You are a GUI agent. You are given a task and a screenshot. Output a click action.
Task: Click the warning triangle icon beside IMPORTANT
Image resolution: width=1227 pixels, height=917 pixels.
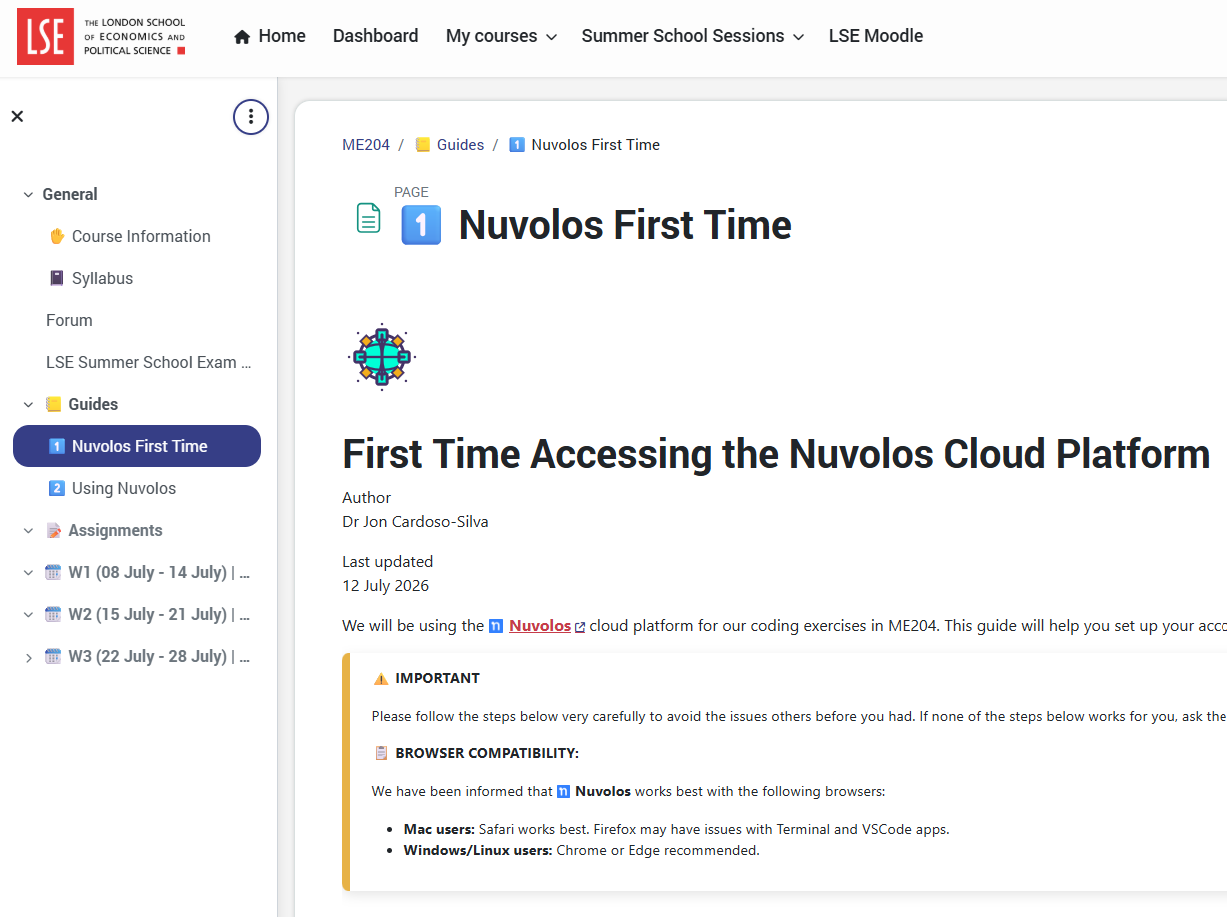pyautogui.click(x=381, y=678)
